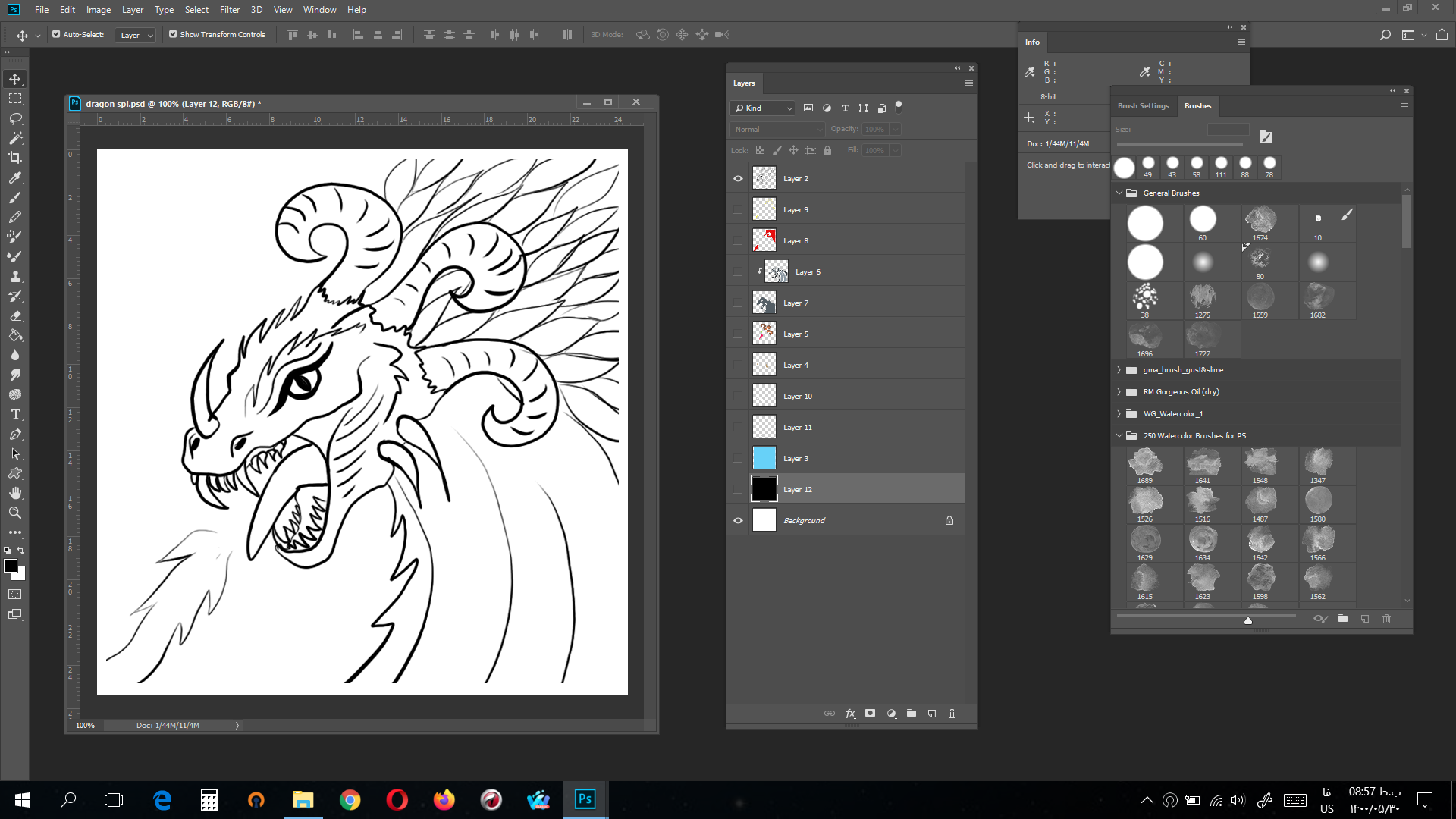Select Layer 7 in Layers panel
This screenshot has width=1456, height=819.
click(x=858, y=303)
